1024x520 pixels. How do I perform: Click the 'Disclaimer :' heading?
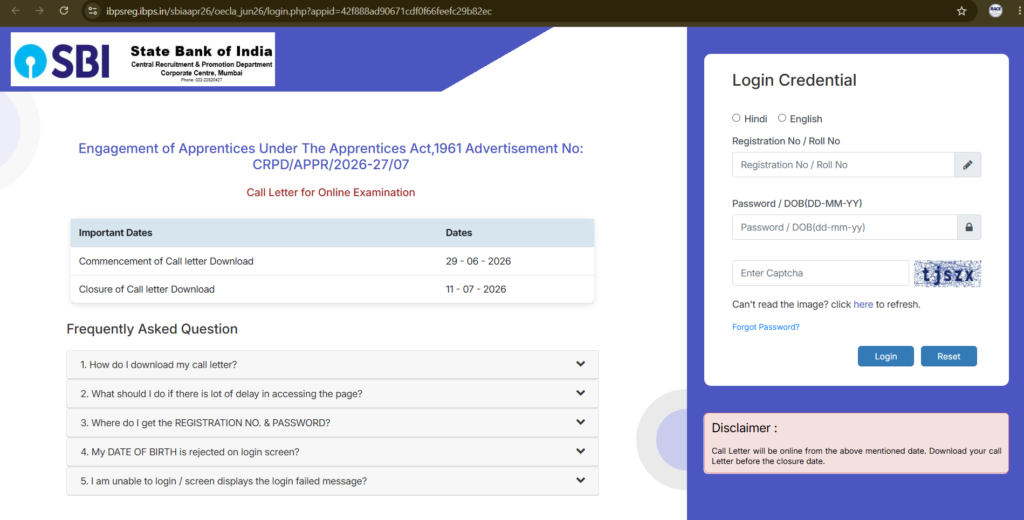(744, 428)
